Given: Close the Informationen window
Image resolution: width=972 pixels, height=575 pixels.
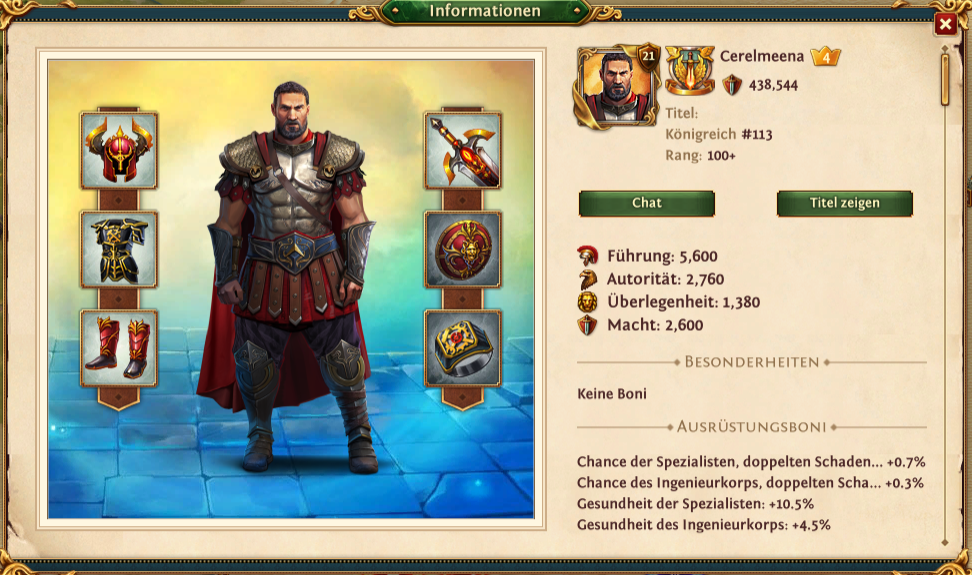Looking at the screenshot, I should point(945,24).
